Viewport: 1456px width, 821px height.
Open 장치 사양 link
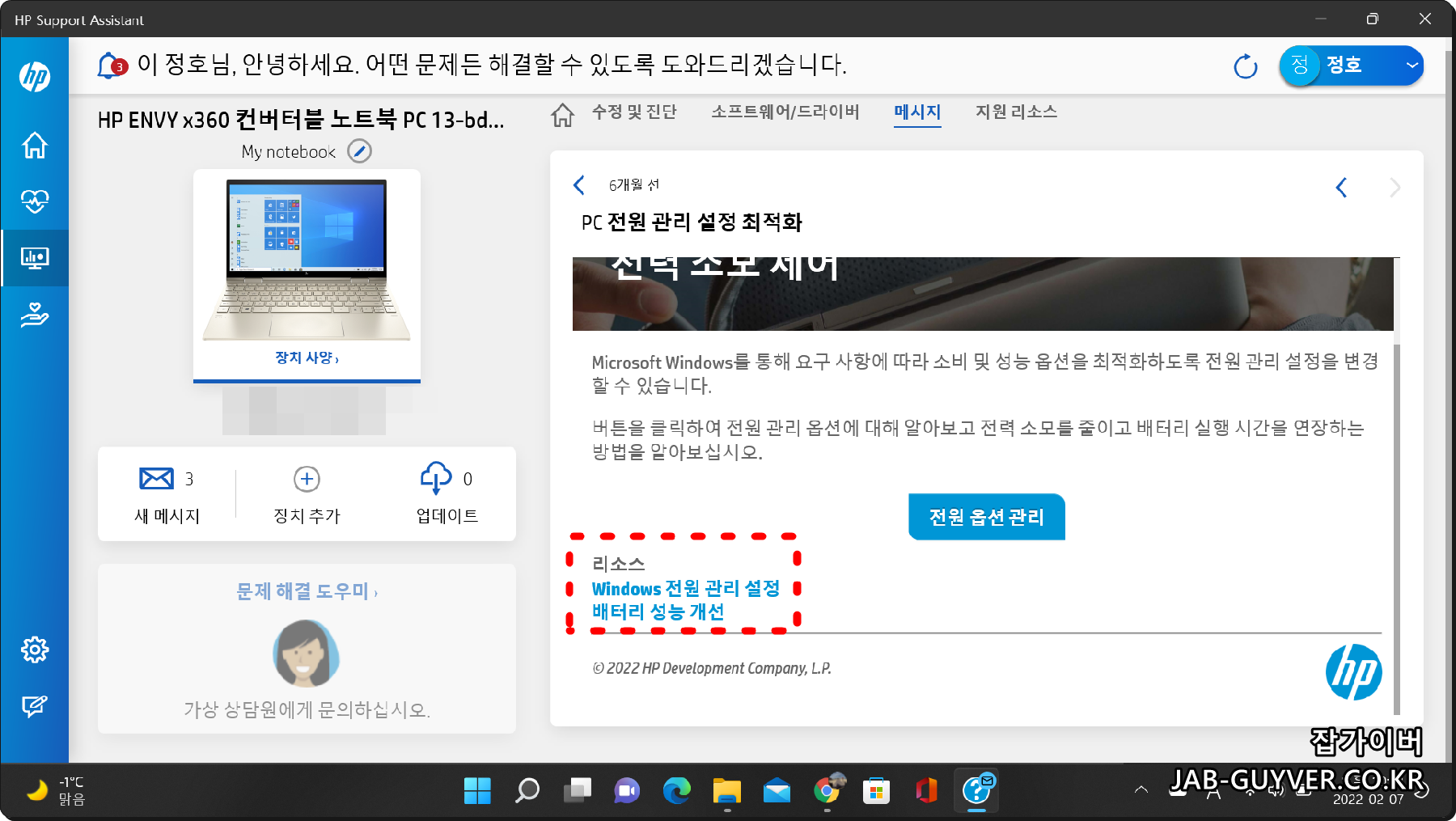pyautogui.click(x=307, y=358)
